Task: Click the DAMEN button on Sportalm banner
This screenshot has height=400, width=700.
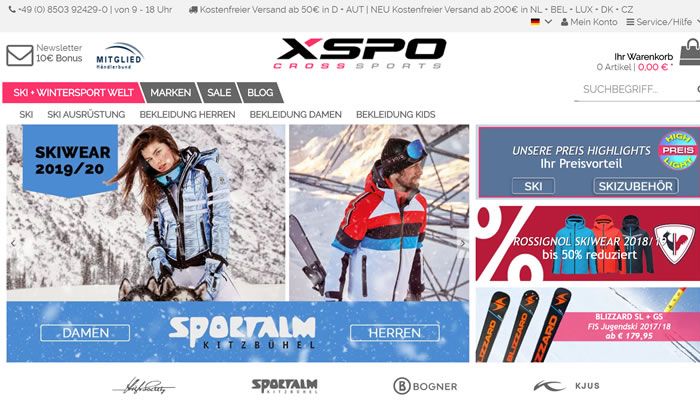Action: (85, 333)
